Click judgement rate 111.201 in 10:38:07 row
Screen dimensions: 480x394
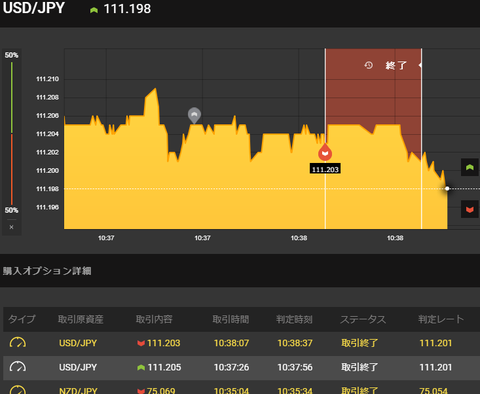pos(436,343)
